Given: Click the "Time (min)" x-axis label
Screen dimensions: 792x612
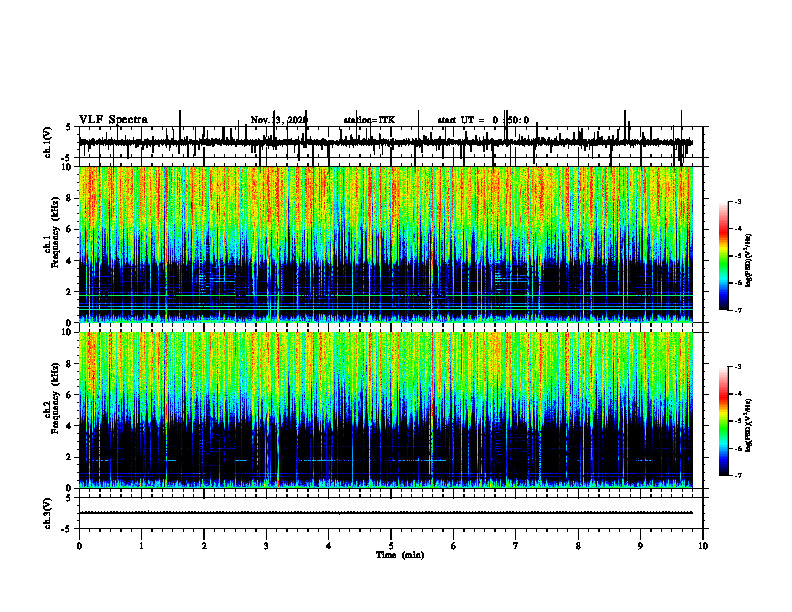Looking at the screenshot, I should click(400, 555).
